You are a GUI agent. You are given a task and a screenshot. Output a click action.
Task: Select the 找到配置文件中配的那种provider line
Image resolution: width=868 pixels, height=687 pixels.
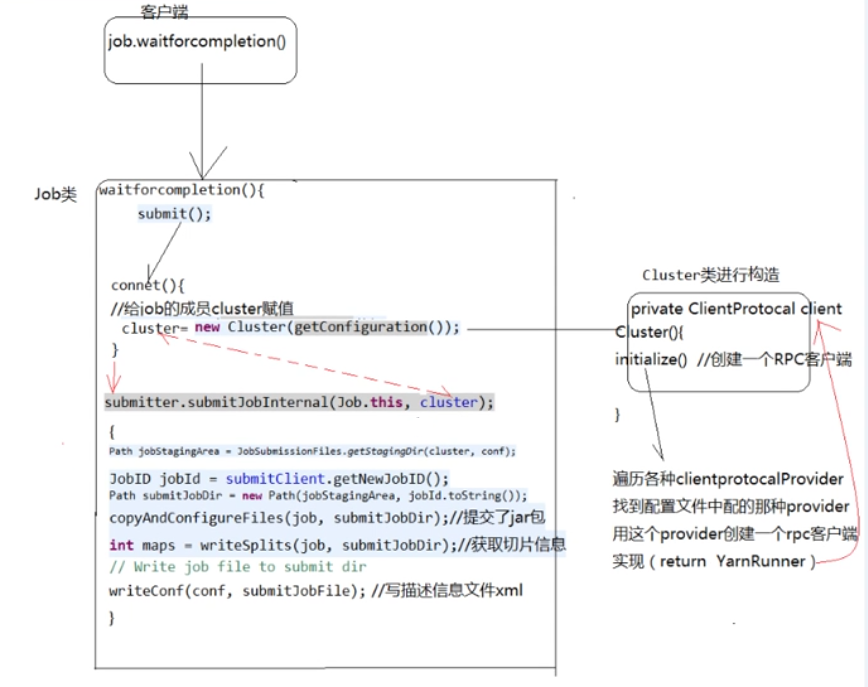pos(731,506)
